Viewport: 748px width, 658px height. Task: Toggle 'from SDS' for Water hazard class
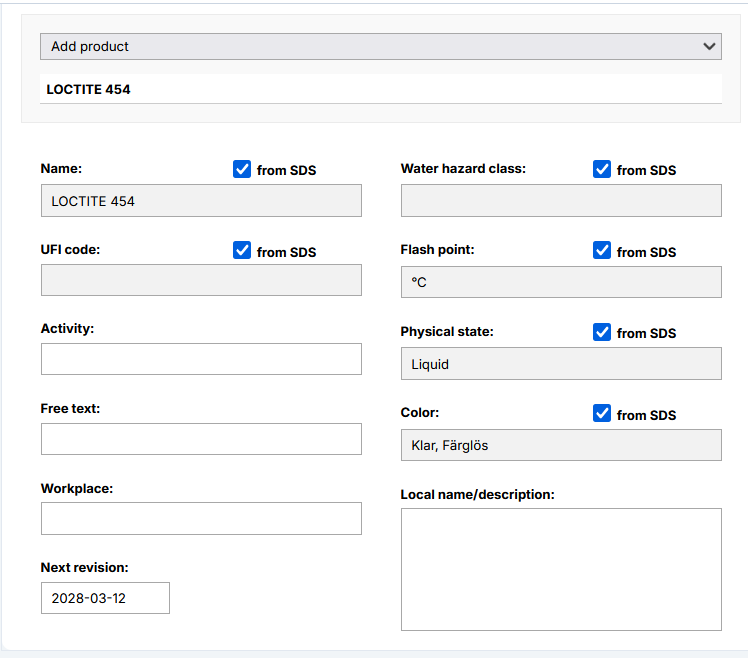(602, 169)
